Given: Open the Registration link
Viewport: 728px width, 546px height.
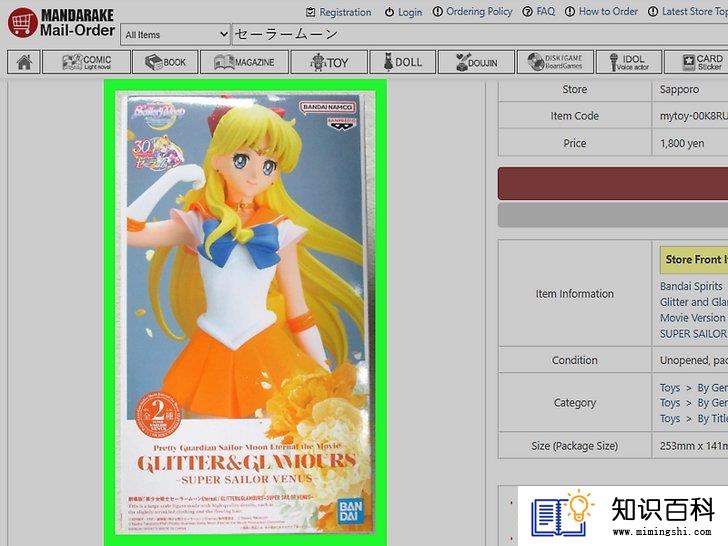Looking at the screenshot, I should click(x=345, y=12).
